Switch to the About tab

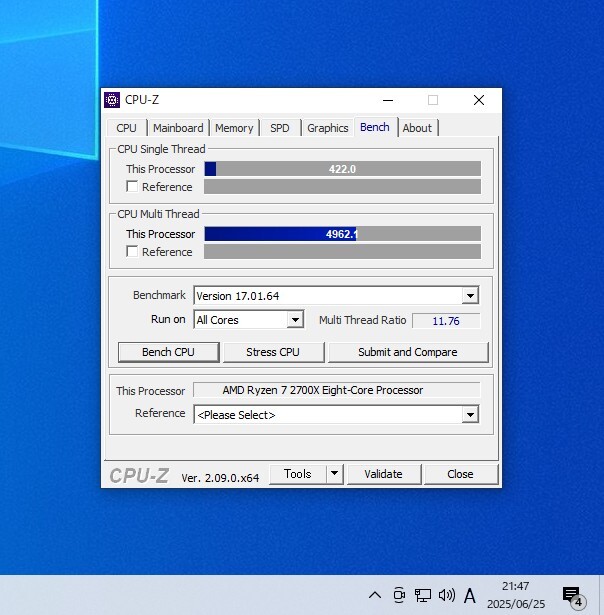417,128
